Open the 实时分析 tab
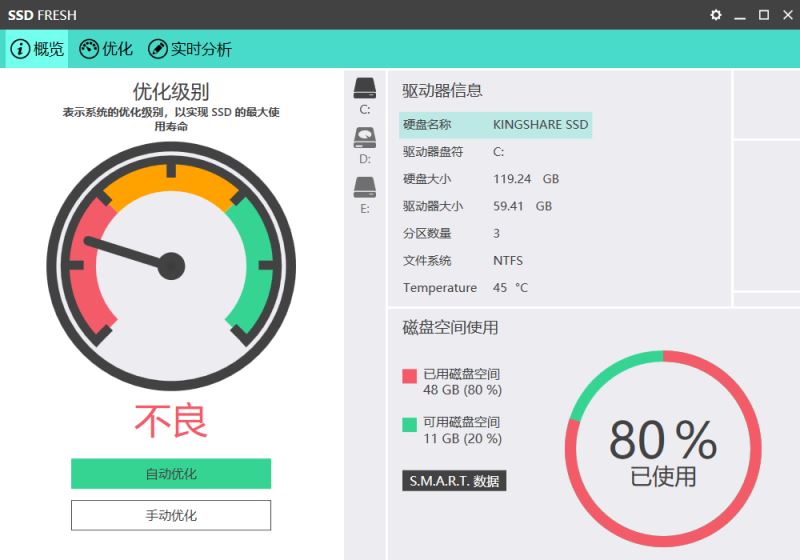Viewport: 800px width, 560px height. click(x=190, y=49)
